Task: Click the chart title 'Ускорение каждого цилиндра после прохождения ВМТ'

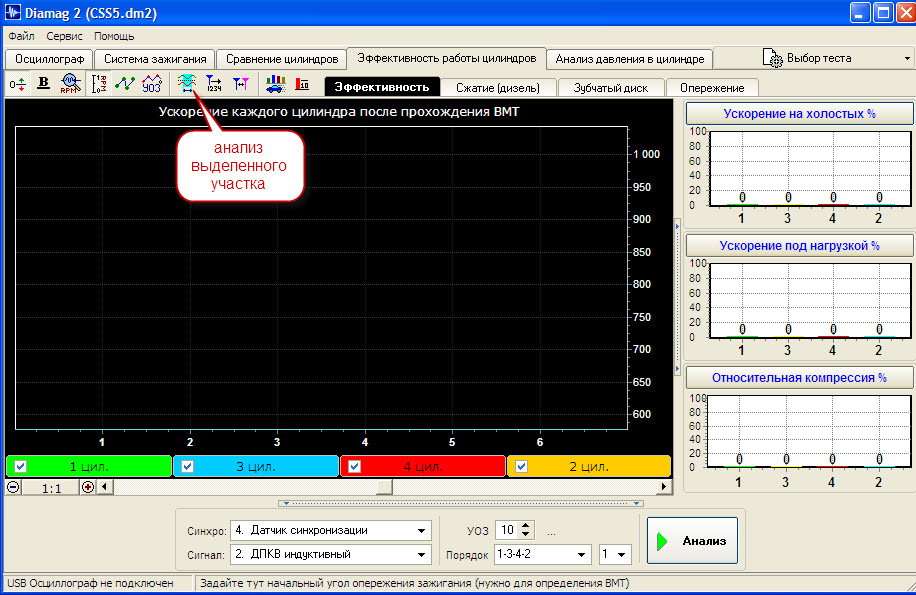Action: (339, 112)
